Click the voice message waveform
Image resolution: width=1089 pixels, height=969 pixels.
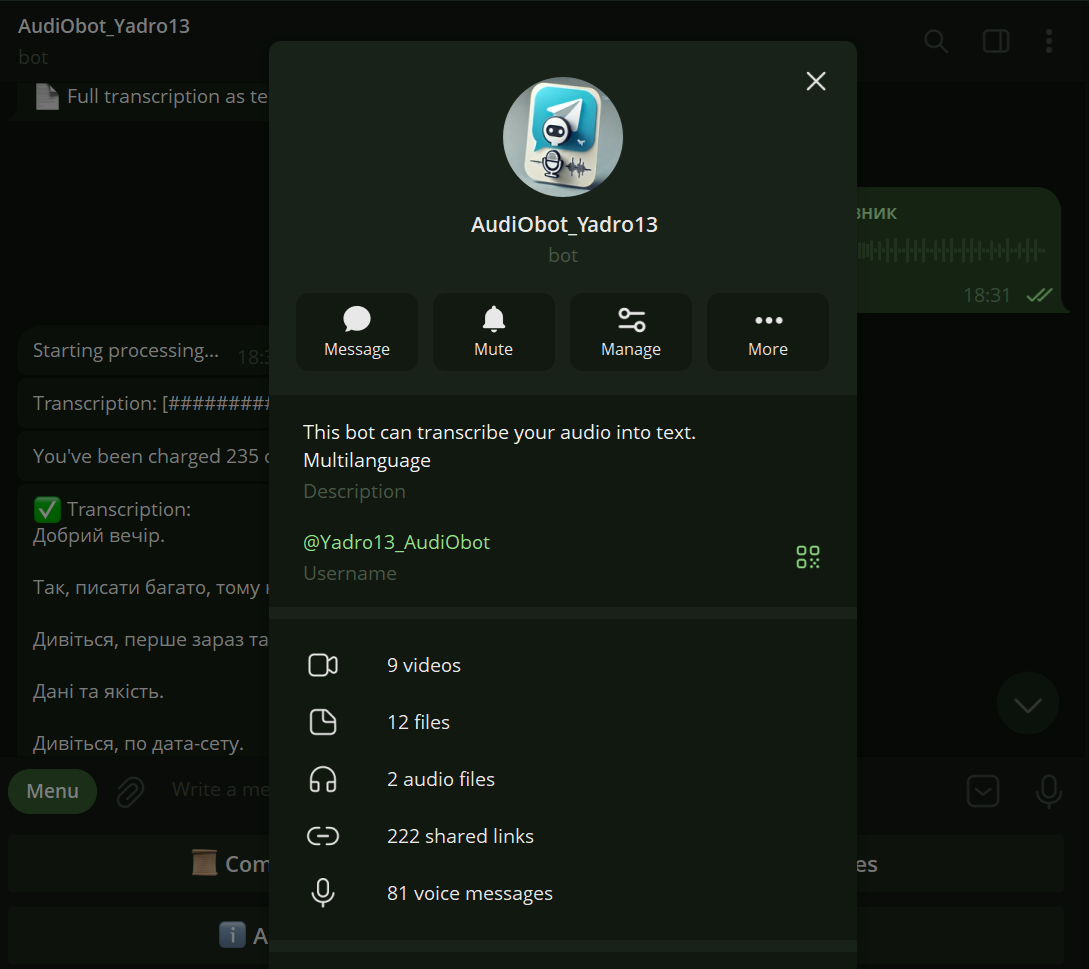tap(951, 251)
